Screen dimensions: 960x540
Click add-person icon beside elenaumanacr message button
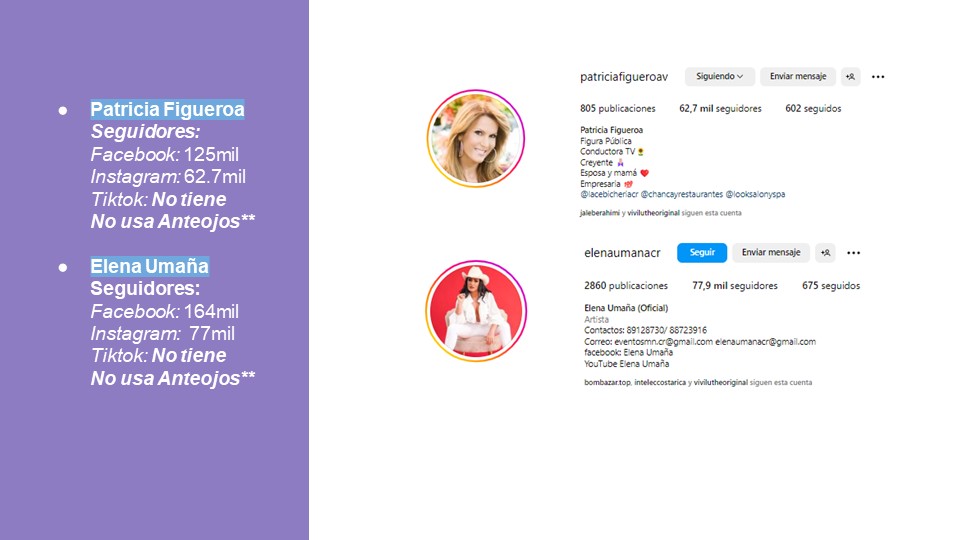coord(825,252)
